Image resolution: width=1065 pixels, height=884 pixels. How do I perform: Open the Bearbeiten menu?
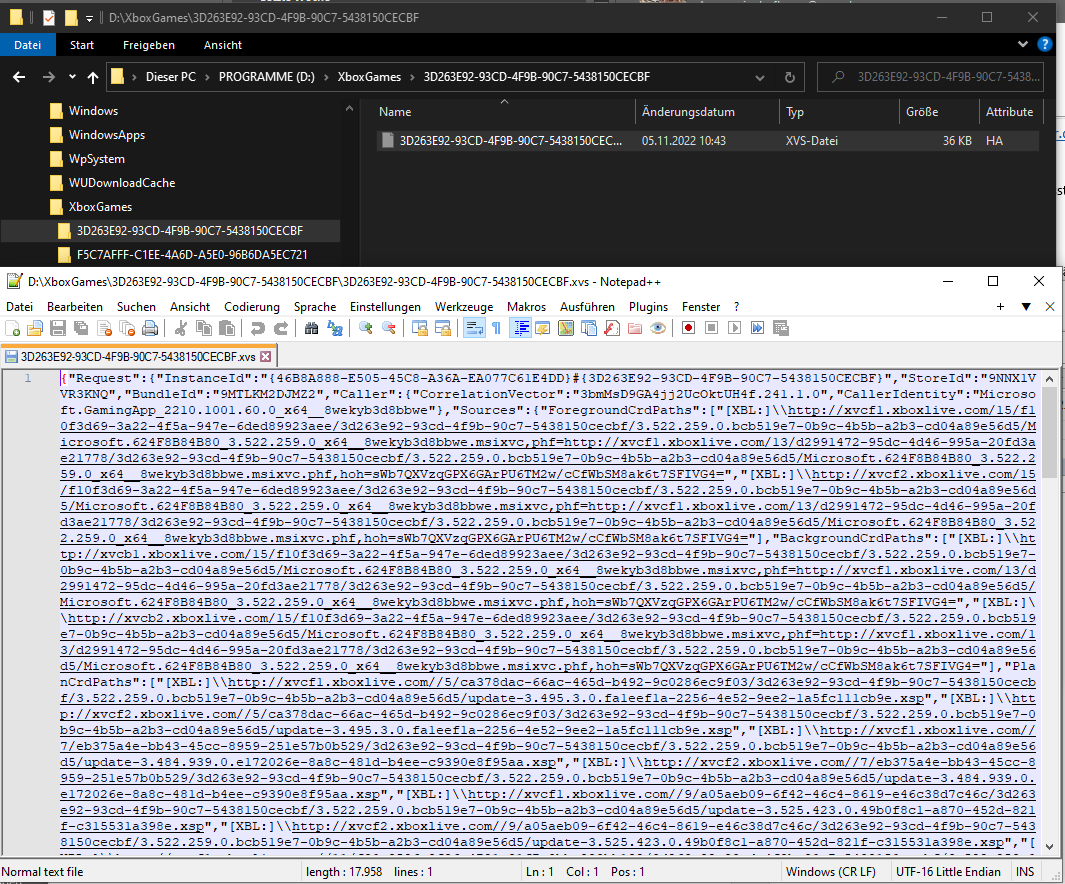coord(75,307)
